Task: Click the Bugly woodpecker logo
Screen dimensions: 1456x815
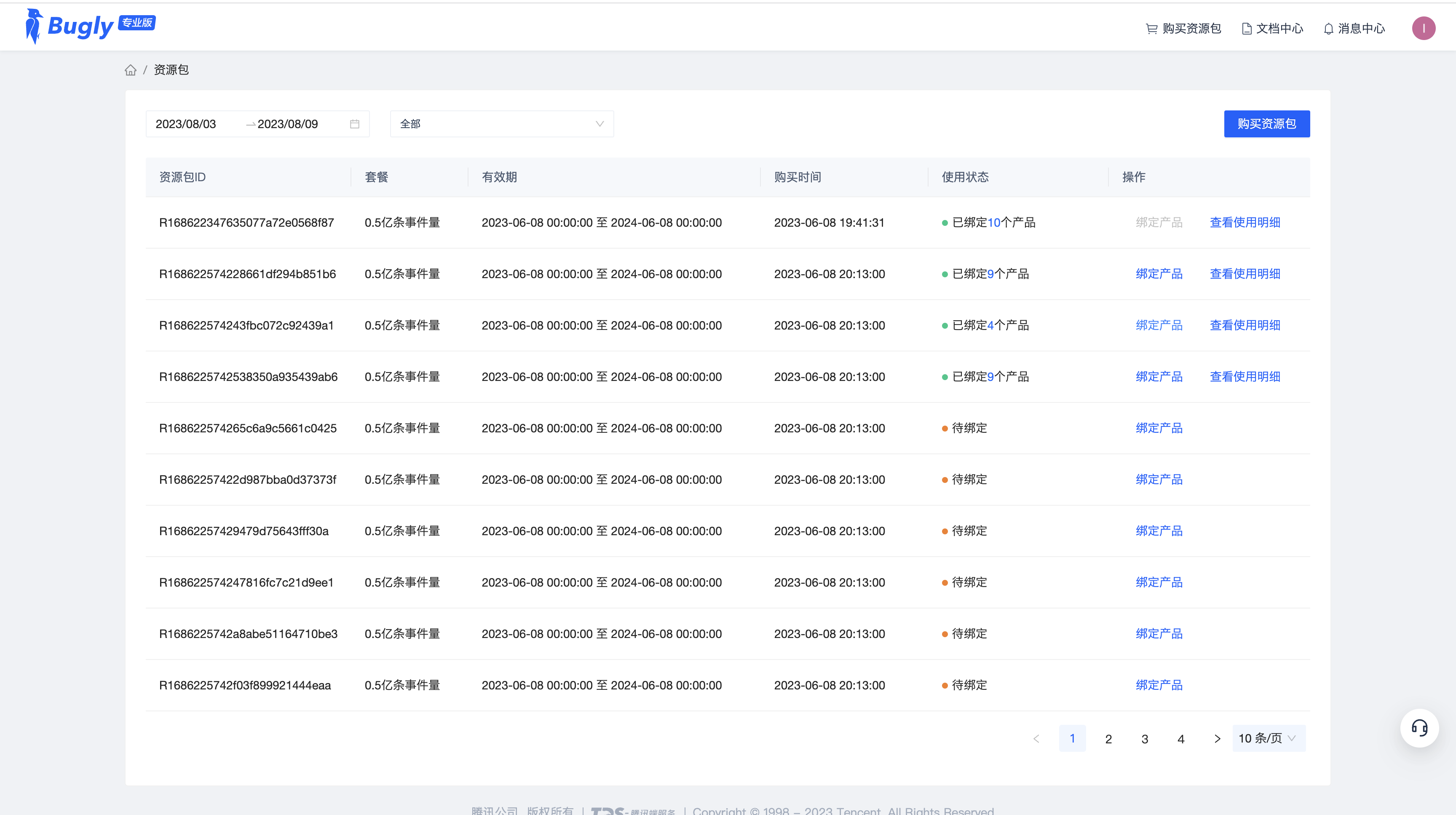Action: pos(34,26)
